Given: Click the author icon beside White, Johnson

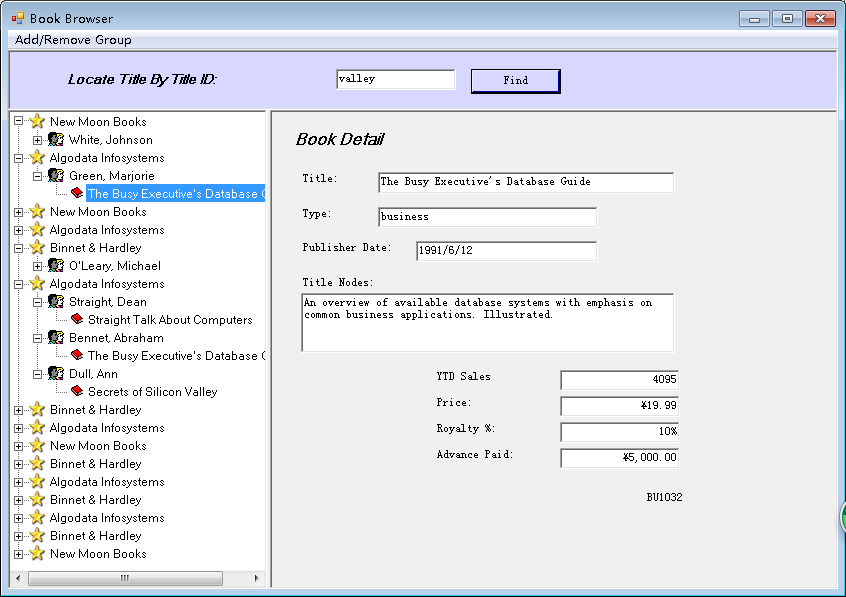Looking at the screenshot, I should pyautogui.click(x=56, y=140).
